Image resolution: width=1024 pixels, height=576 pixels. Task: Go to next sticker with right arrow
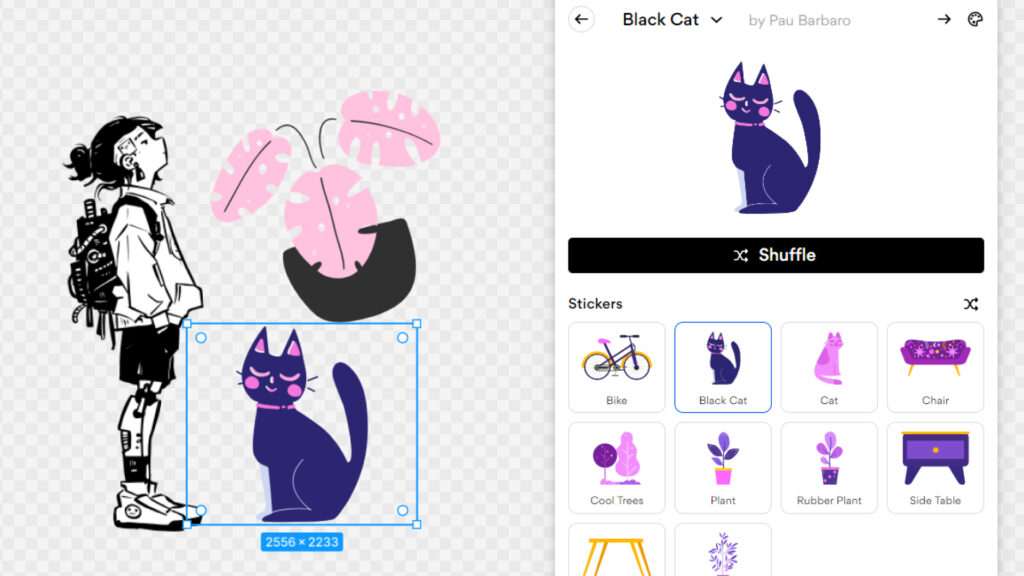pos(944,20)
